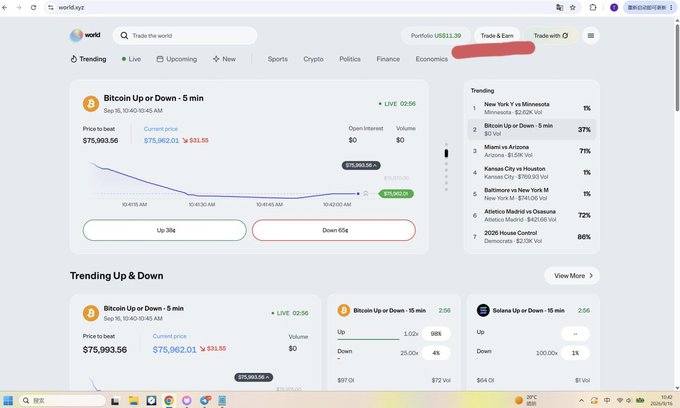
Task: Reload the page
Action: (33, 7)
